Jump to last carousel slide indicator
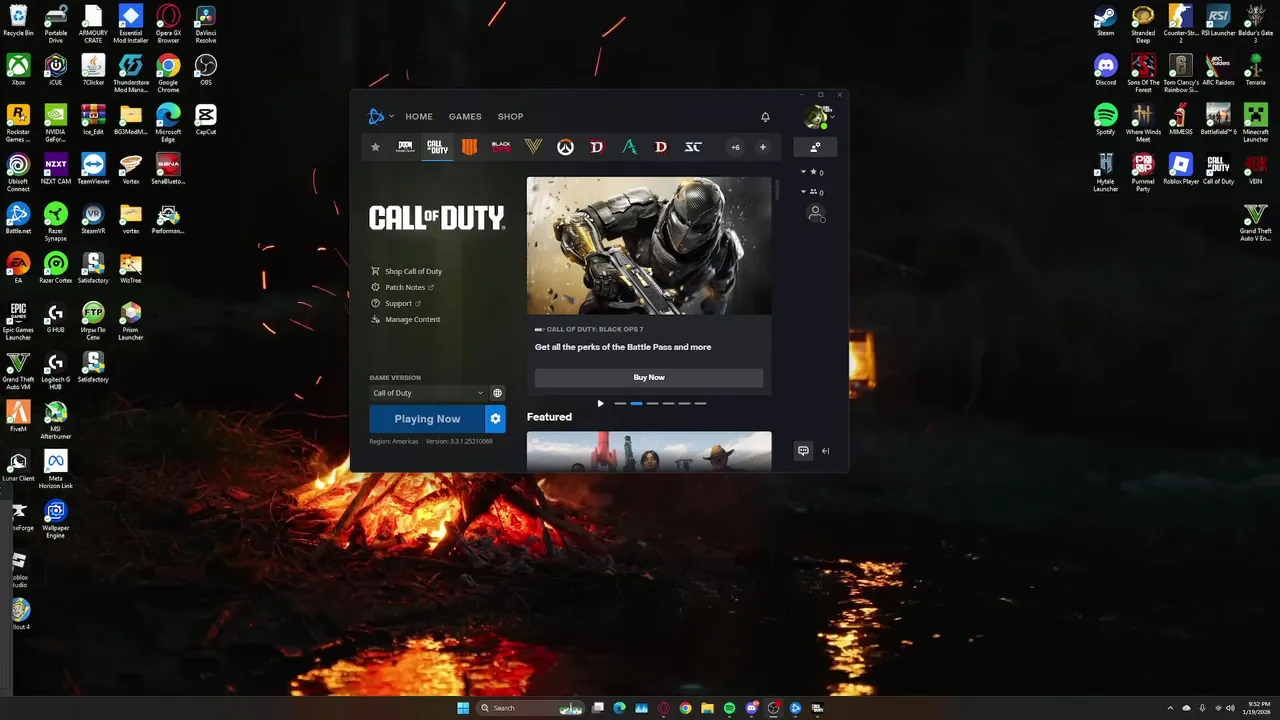This screenshot has height=720, width=1280. click(x=700, y=403)
